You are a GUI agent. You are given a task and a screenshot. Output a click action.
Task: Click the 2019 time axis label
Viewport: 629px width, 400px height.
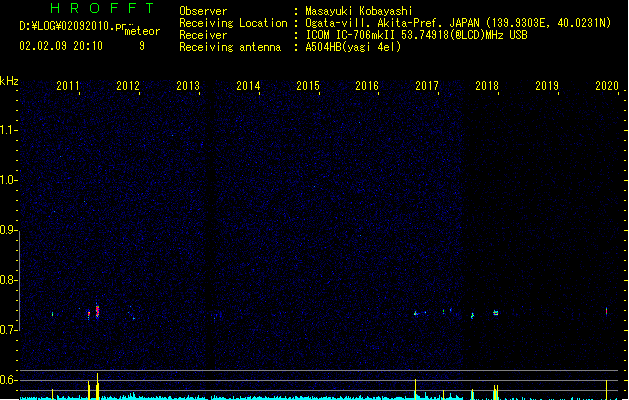click(547, 86)
